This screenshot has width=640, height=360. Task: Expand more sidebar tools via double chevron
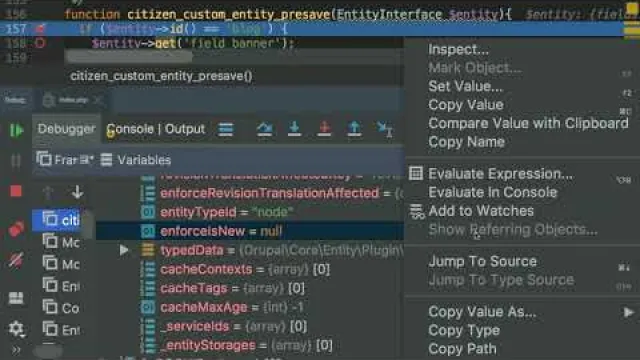tap(16, 350)
